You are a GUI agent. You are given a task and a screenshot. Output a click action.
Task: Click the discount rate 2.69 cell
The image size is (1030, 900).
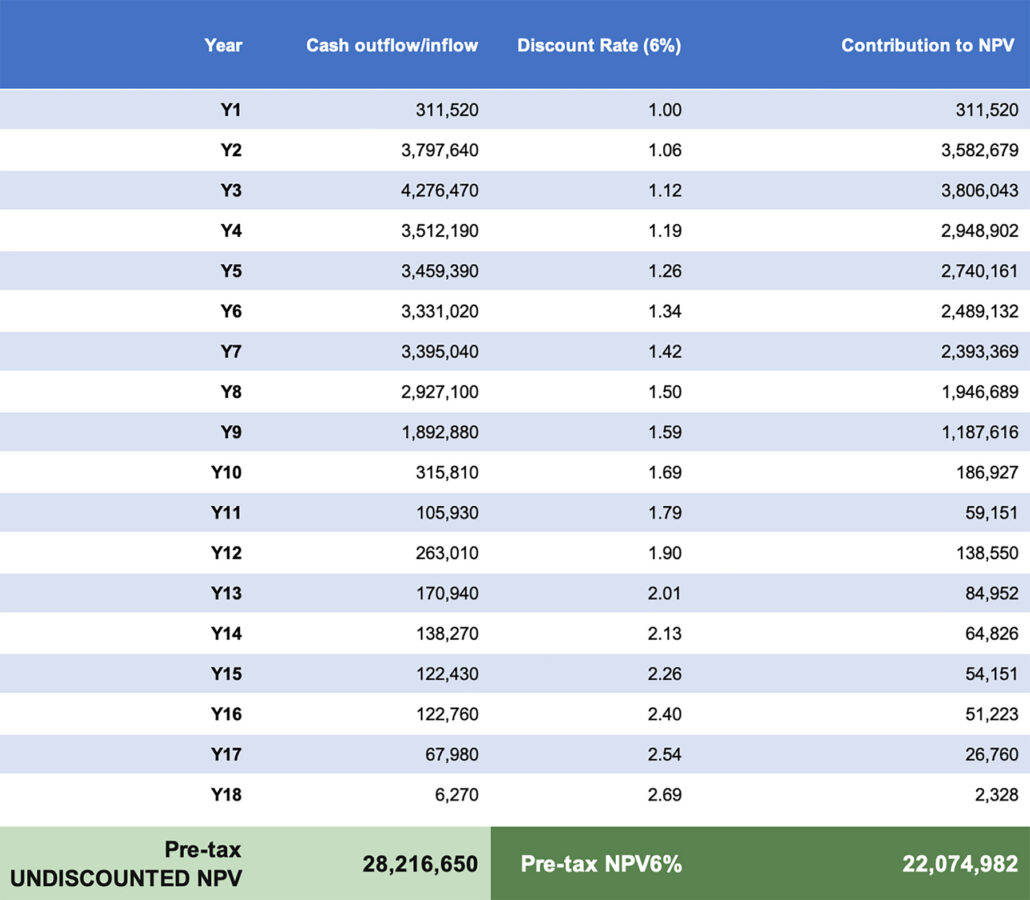pos(664,794)
